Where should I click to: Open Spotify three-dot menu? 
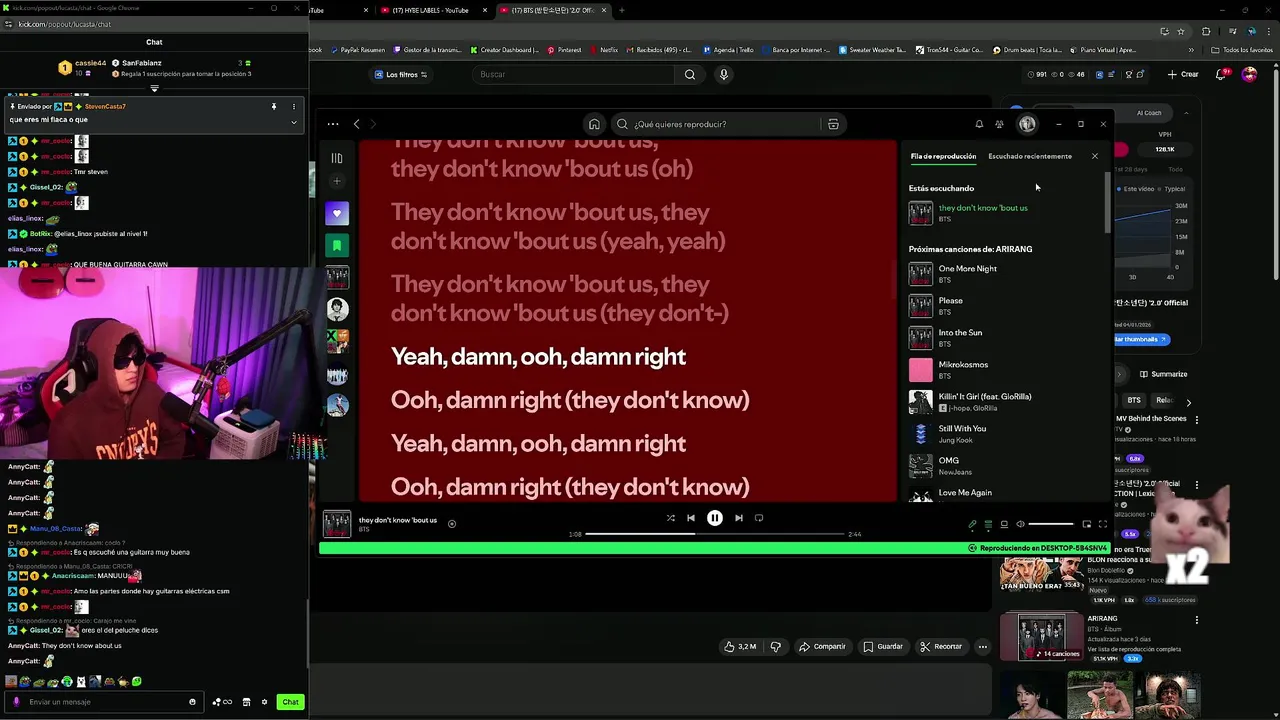pyautogui.click(x=333, y=124)
